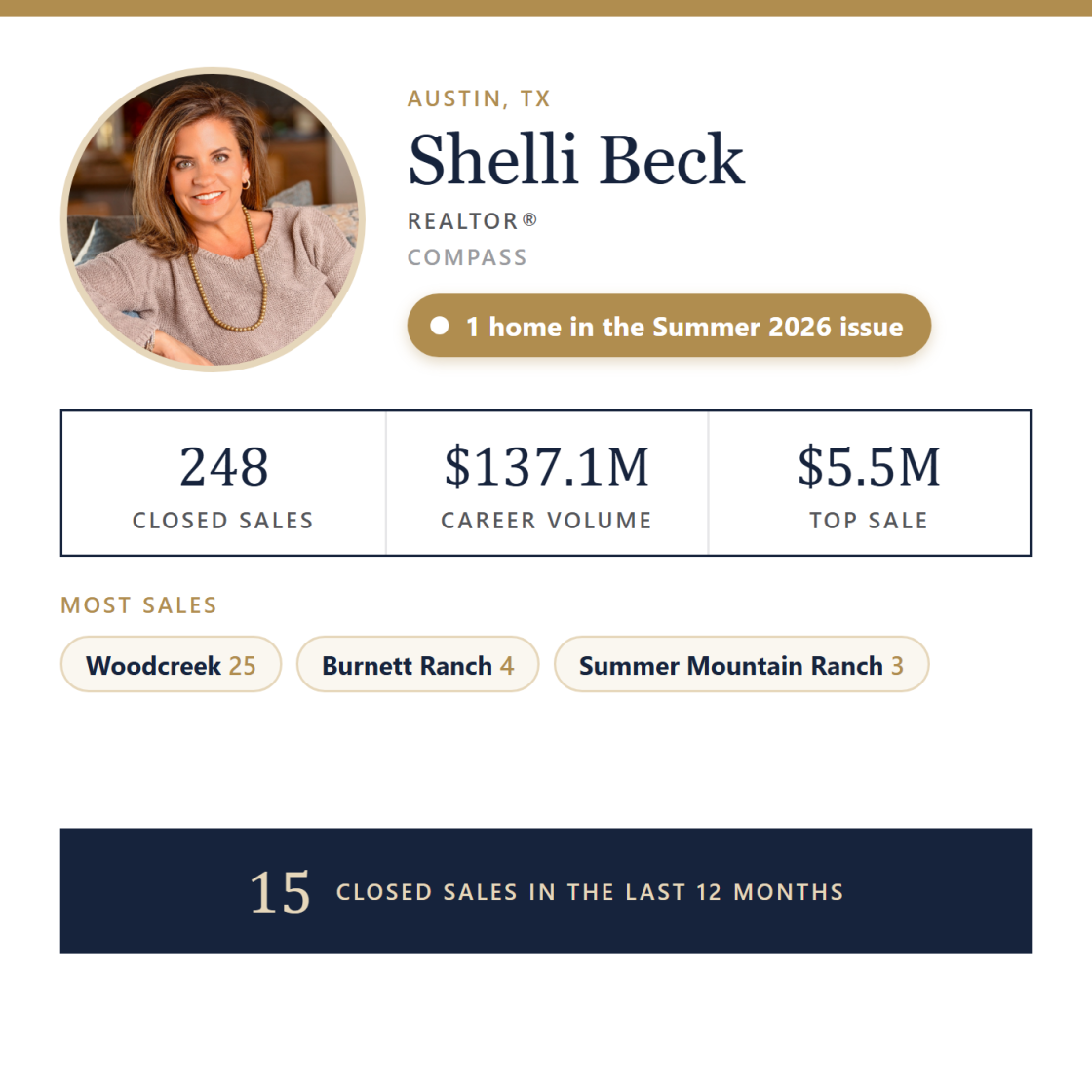Click the gold bar at page top

[546, 8]
